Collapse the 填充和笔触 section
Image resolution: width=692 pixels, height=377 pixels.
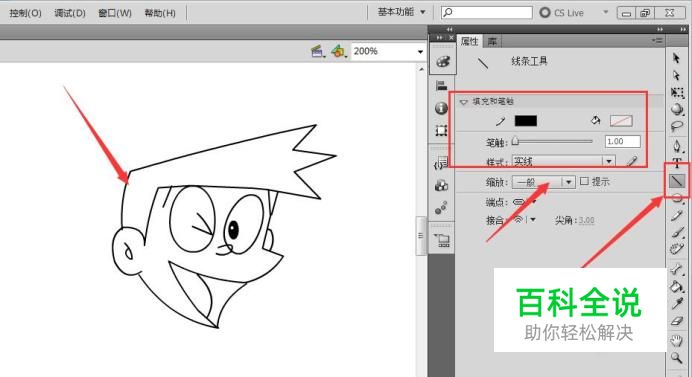tap(463, 102)
